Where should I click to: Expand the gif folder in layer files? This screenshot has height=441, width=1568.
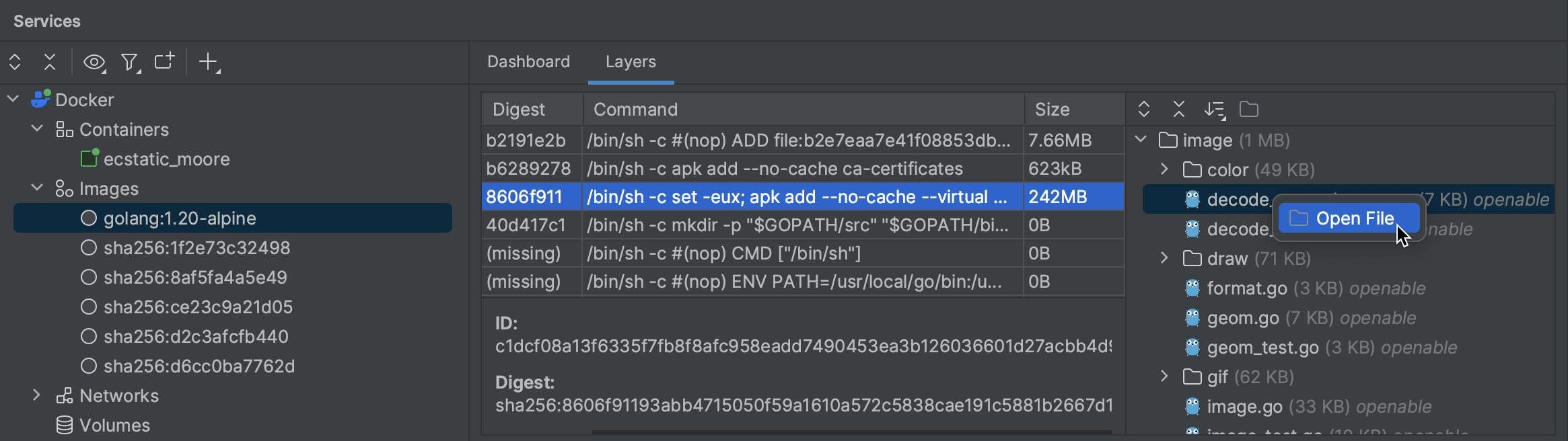coord(1164,376)
